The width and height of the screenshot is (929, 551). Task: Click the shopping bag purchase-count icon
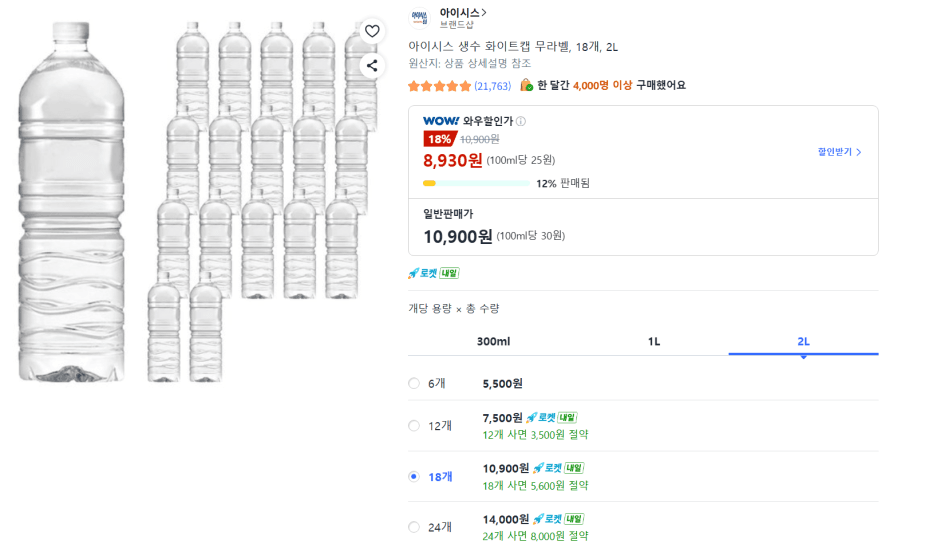(526, 85)
